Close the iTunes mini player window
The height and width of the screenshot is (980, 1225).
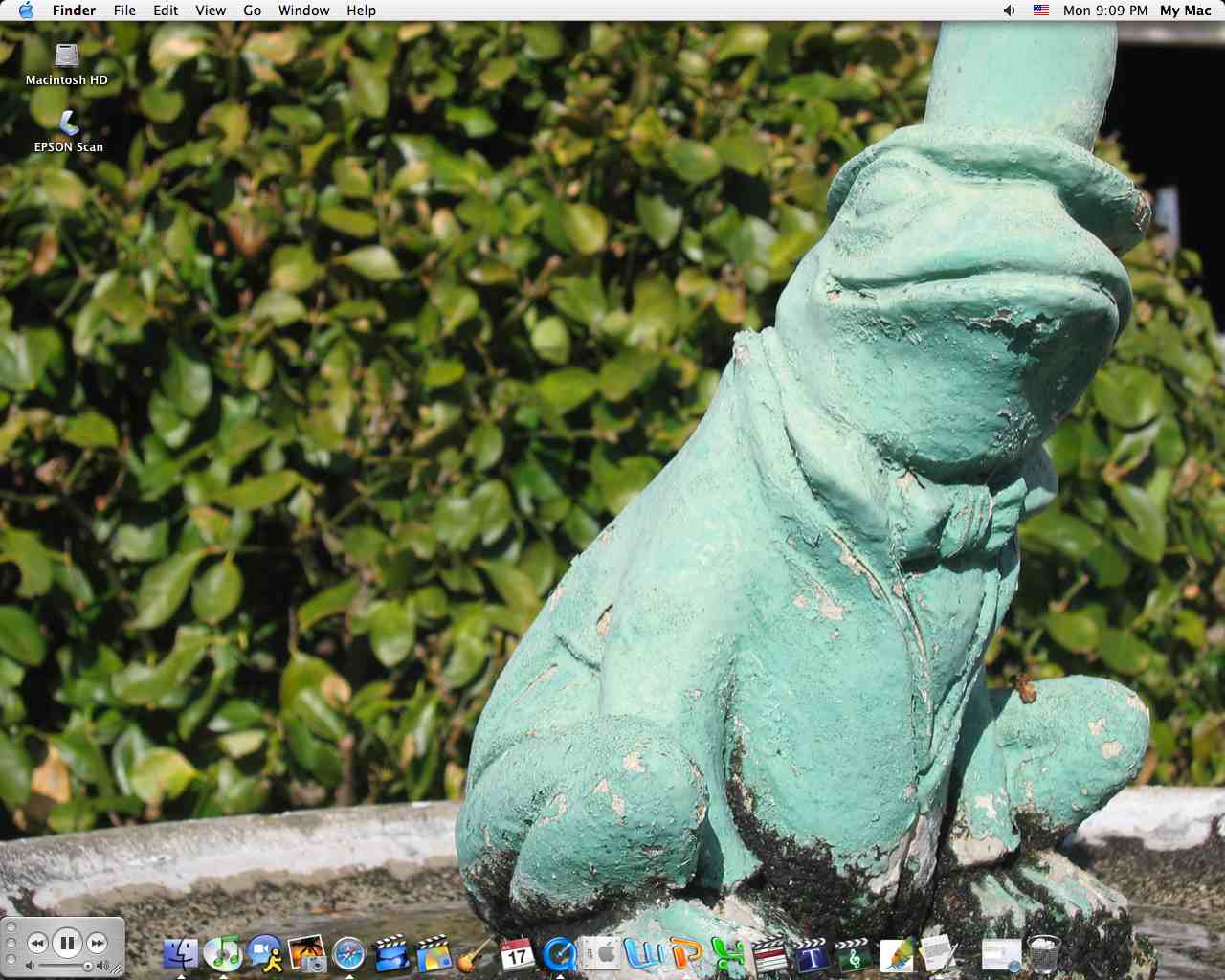pyautogui.click(x=11, y=927)
